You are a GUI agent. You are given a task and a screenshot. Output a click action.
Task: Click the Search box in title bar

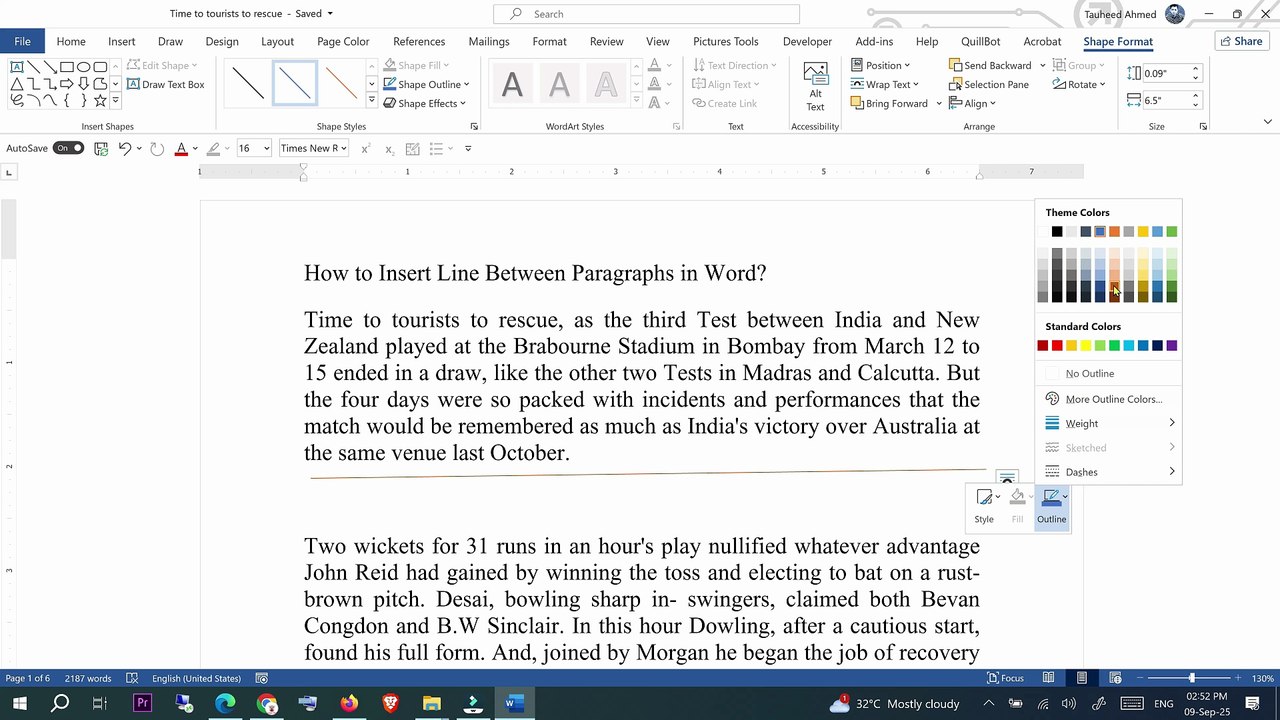click(x=646, y=14)
